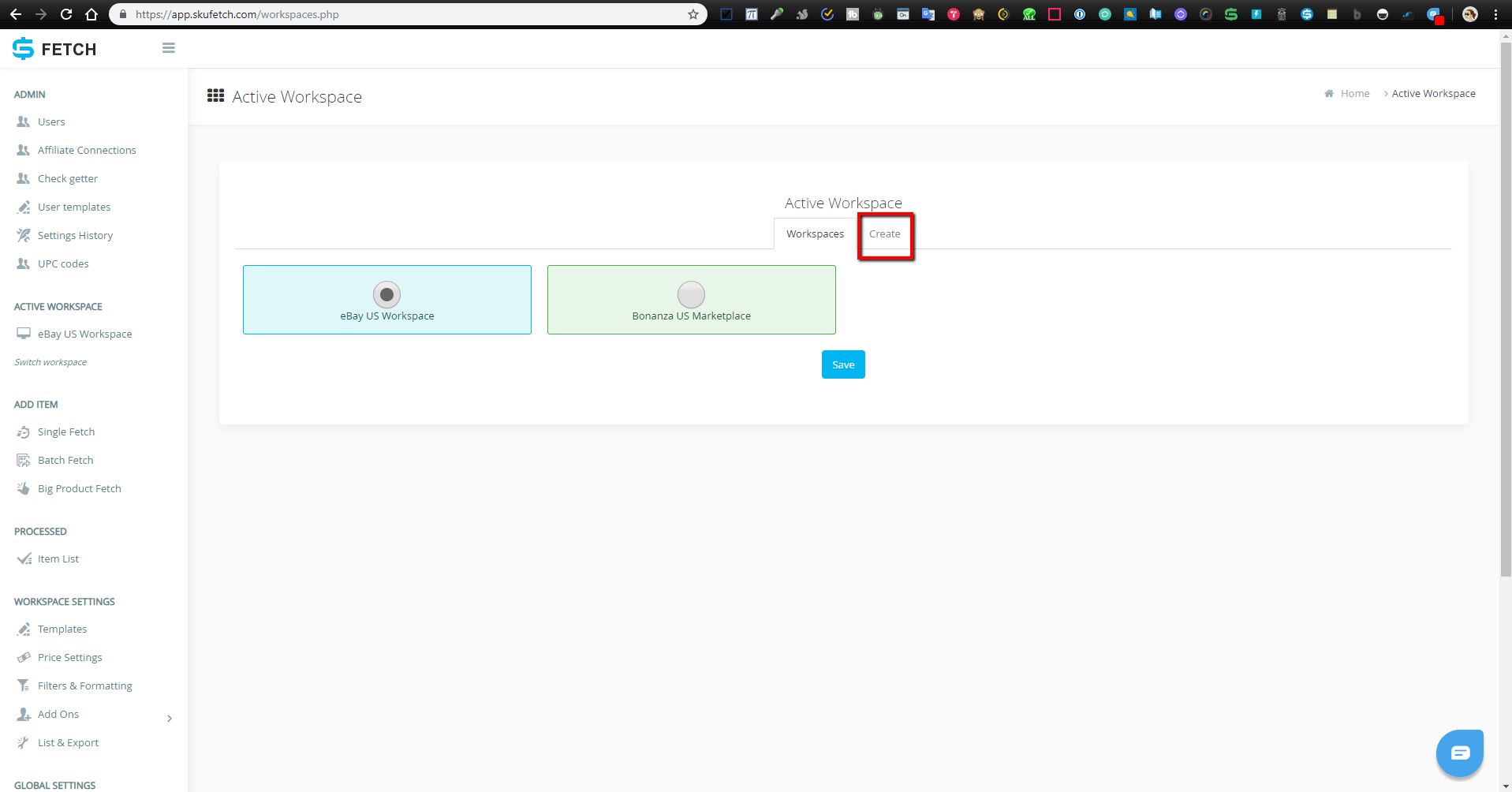This screenshot has height=792, width=1512.
Task: Click the Check getter icon
Action: [x=24, y=178]
